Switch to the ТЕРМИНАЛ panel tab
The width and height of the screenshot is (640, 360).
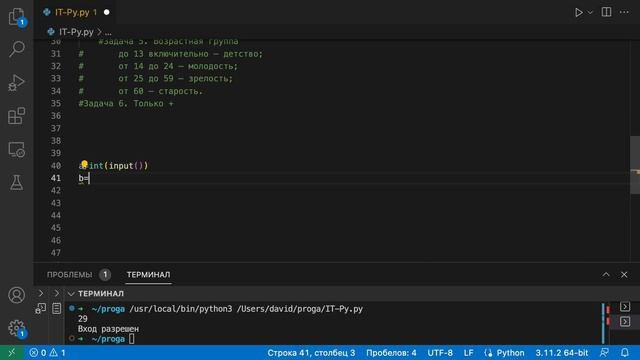click(x=148, y=275)
